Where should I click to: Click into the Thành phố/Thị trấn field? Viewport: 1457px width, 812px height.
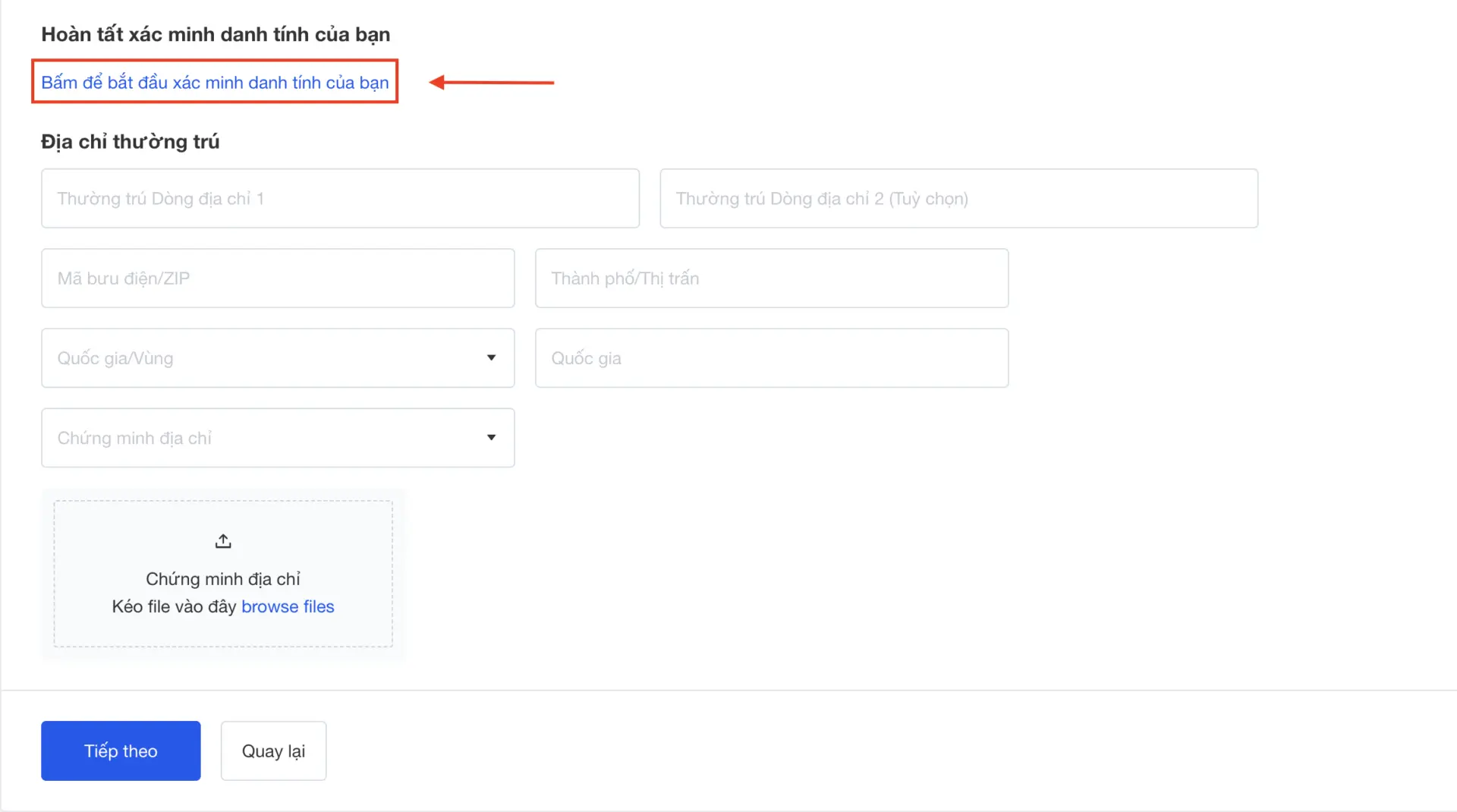pos(771,278)
